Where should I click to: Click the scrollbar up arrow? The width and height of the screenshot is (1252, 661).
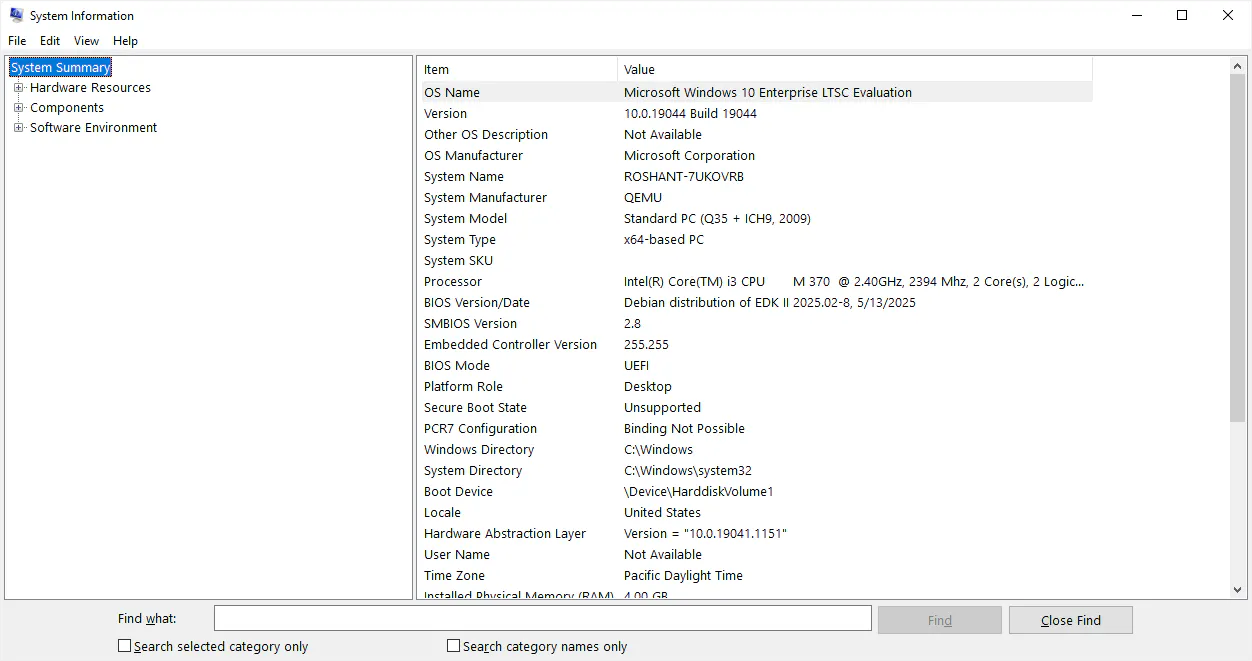(x=1238, y=65)
